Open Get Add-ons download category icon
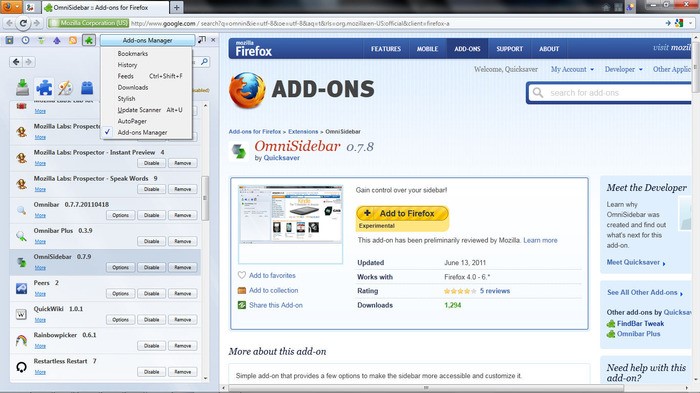This screenshot has width=700, height=393. 22,87
